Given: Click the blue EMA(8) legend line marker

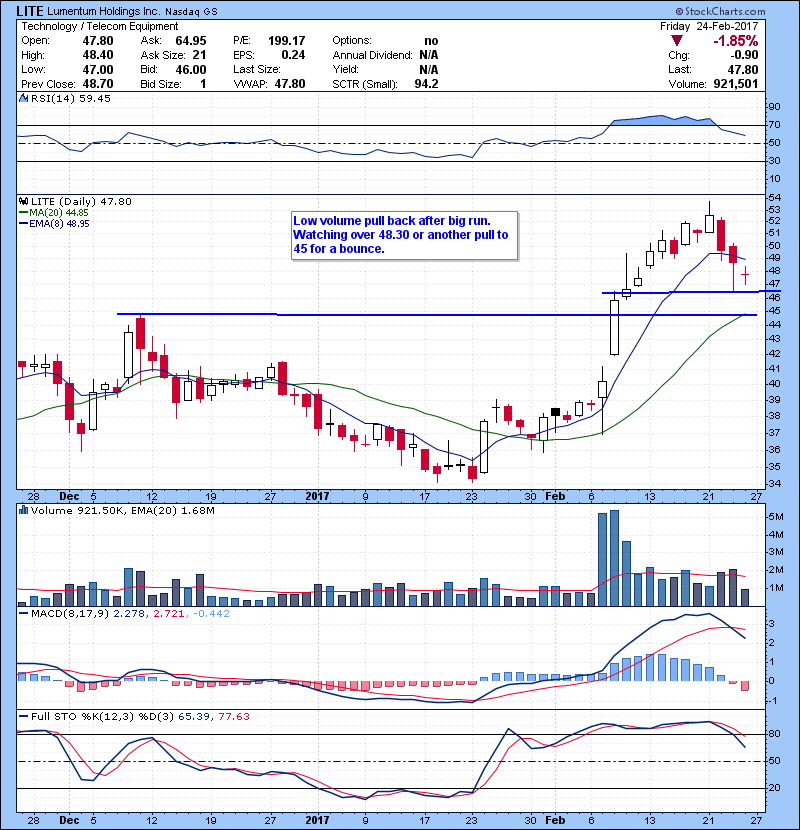Looking at the screenshot, I should tap(23, 224).
